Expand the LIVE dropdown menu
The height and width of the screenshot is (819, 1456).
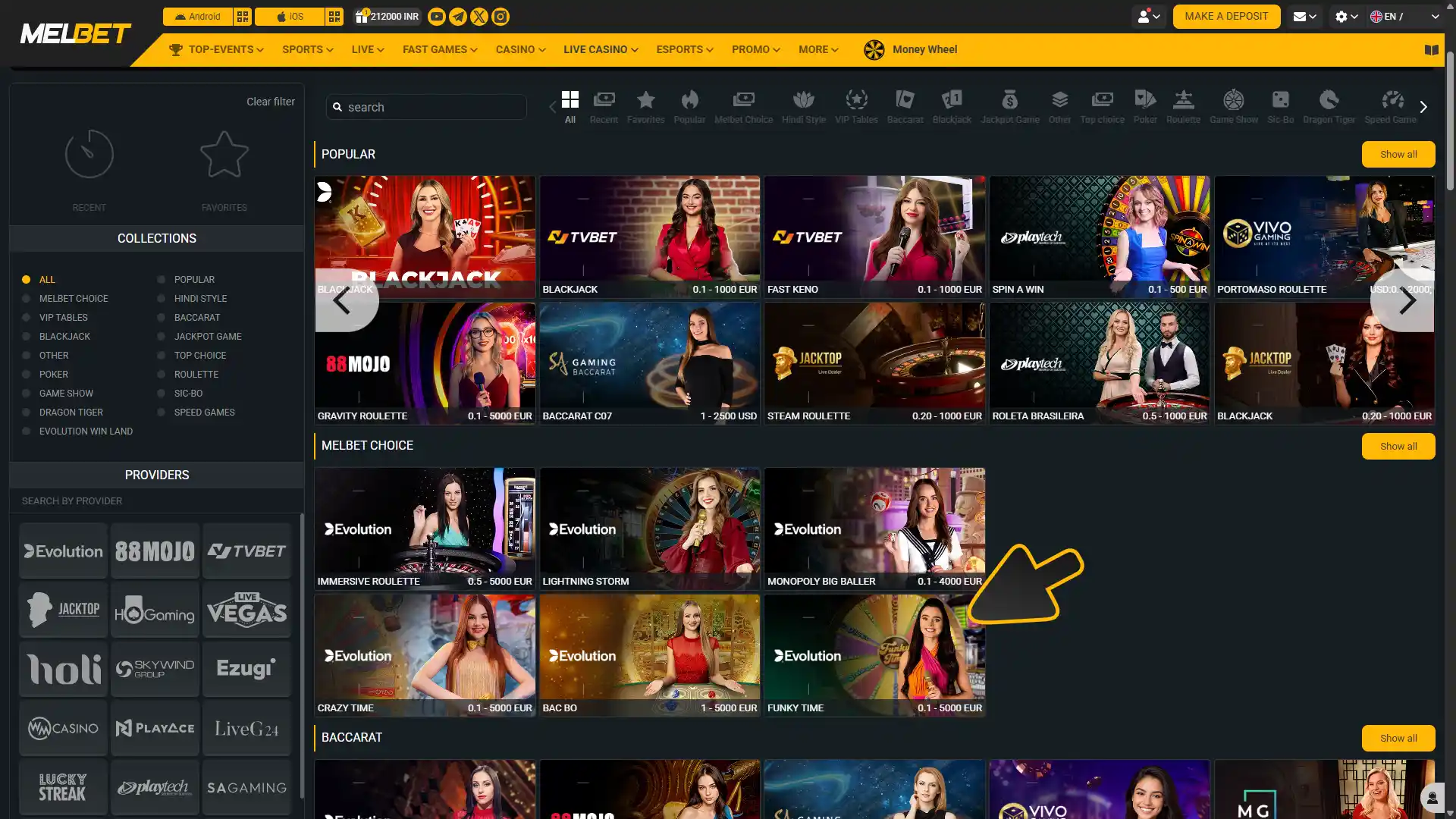point(368,50)
